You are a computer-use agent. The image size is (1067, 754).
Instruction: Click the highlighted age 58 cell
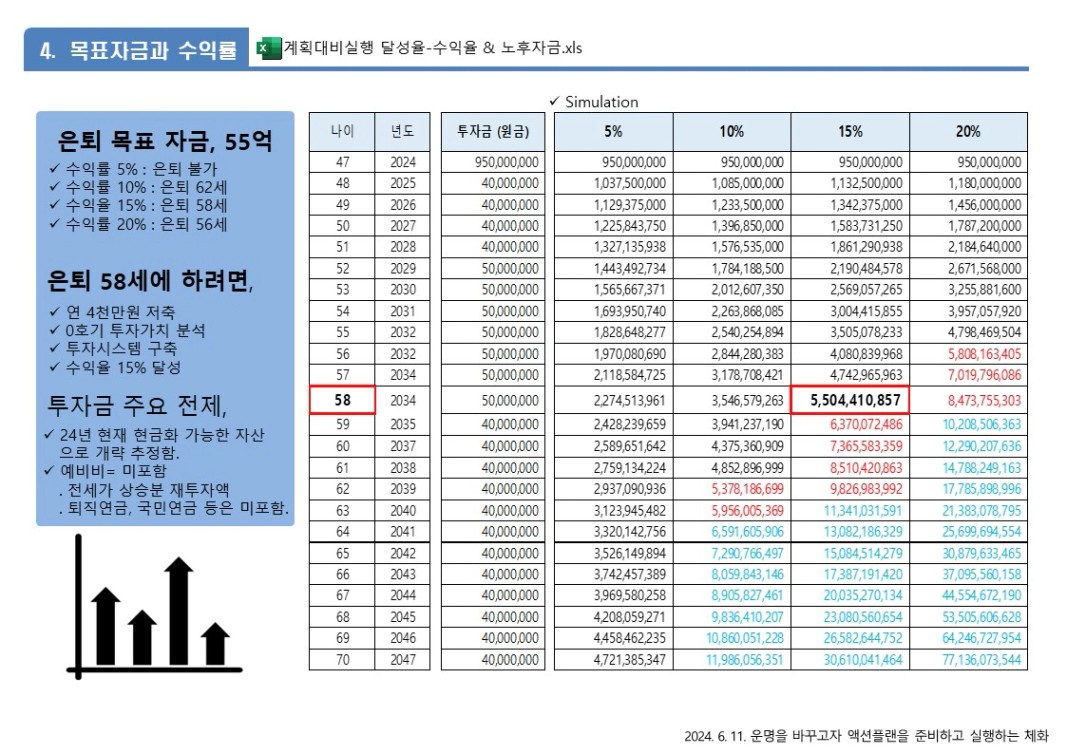tap(342, 400)
